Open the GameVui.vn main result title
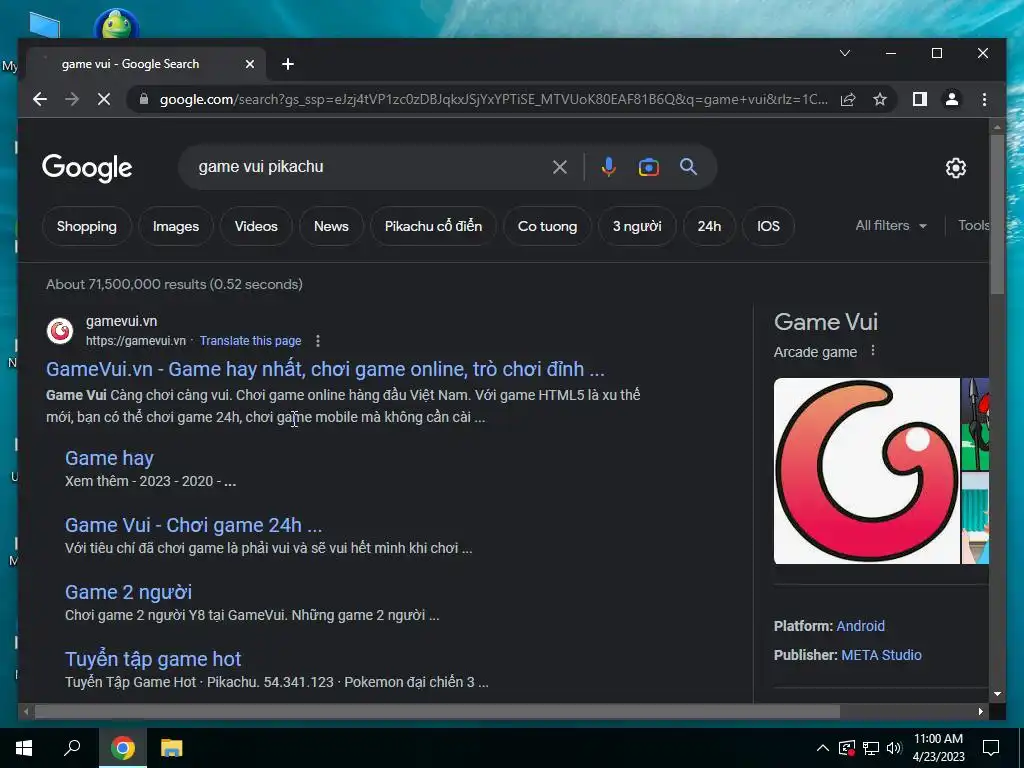The height and width of the screenshot is (768, 1024). pos(325,369)
